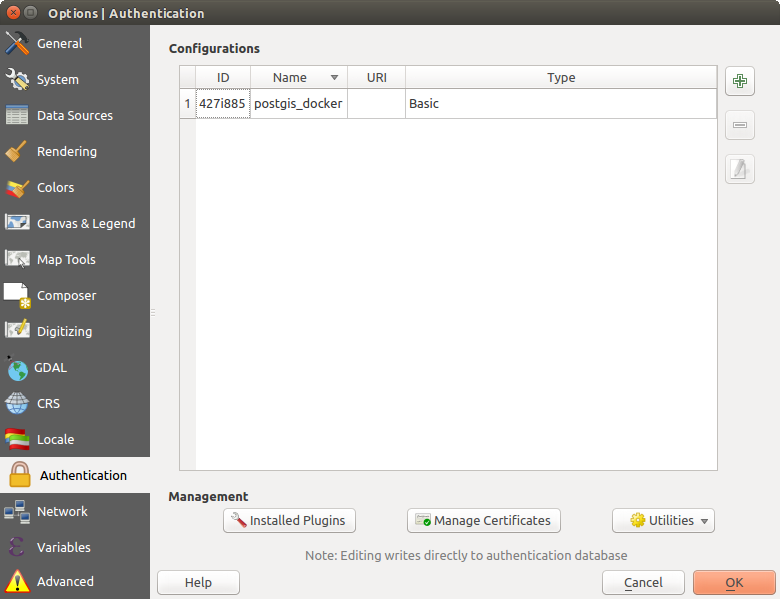780x599 pixels.
Task: Click the remove configuration minus icon
Action: (x=740, y=125)
